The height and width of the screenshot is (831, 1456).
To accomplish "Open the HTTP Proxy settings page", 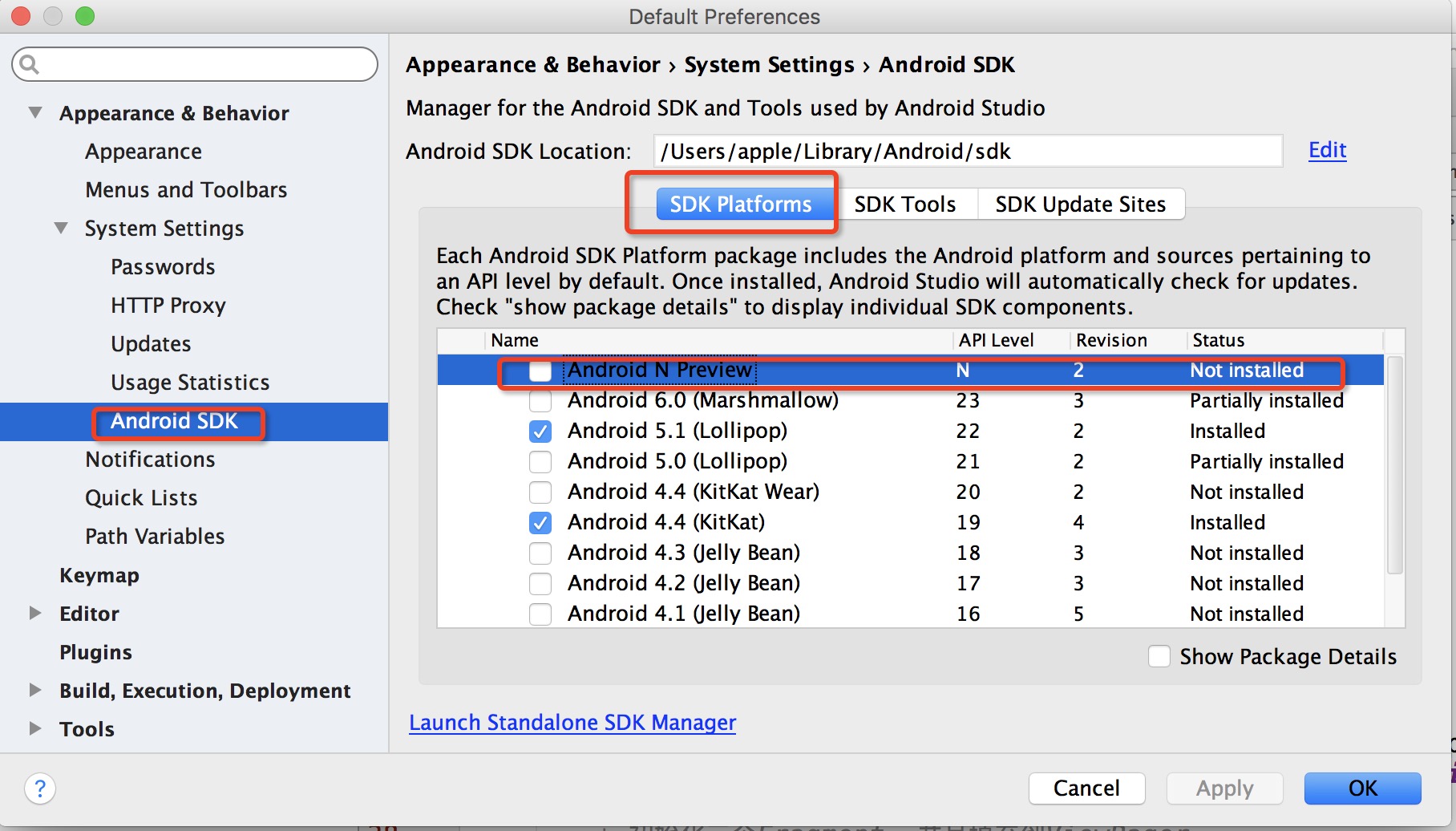I will [168, 306].
